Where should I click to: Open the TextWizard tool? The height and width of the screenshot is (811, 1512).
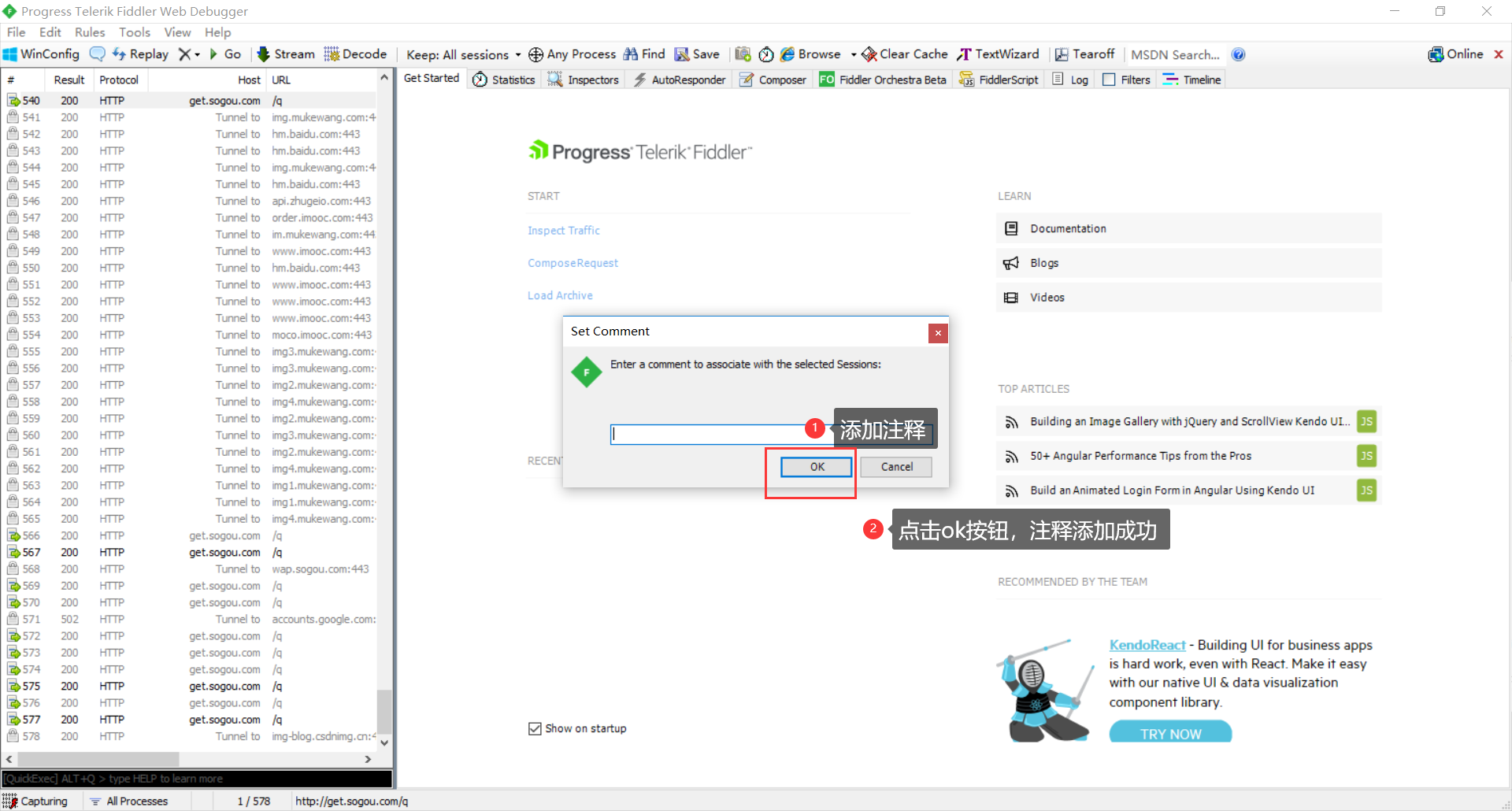click(998, 54)
